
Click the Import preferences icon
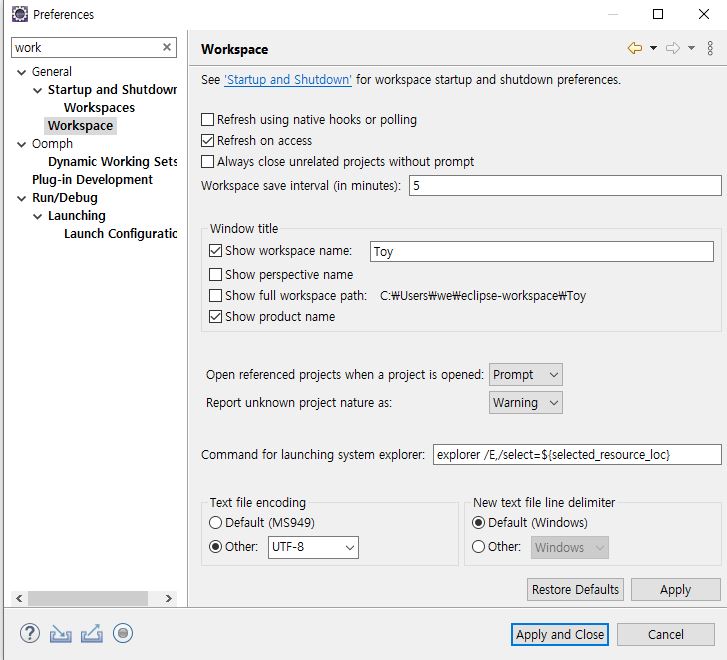click(x=61, y=634)
